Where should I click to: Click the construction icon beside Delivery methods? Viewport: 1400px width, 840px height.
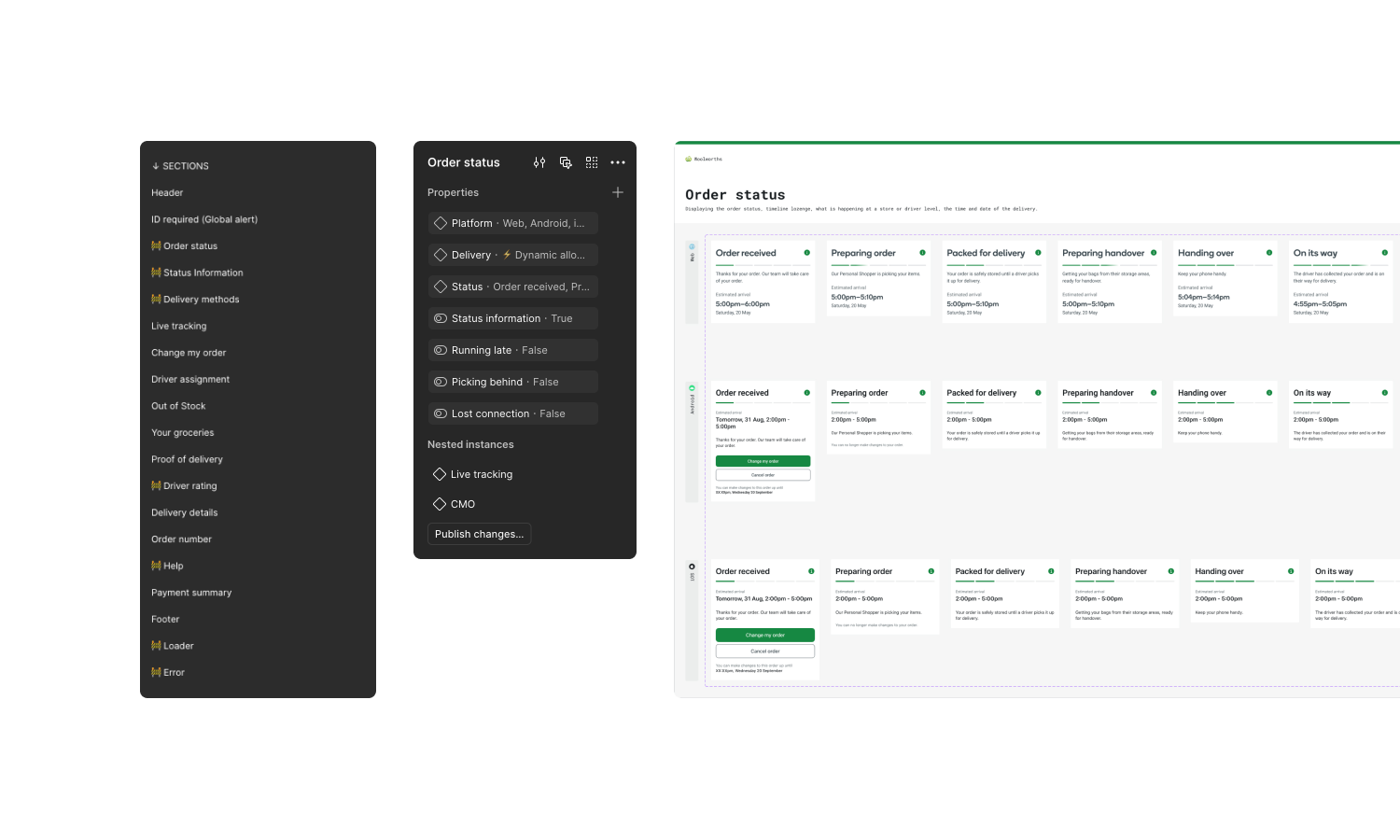pos(156,299)
